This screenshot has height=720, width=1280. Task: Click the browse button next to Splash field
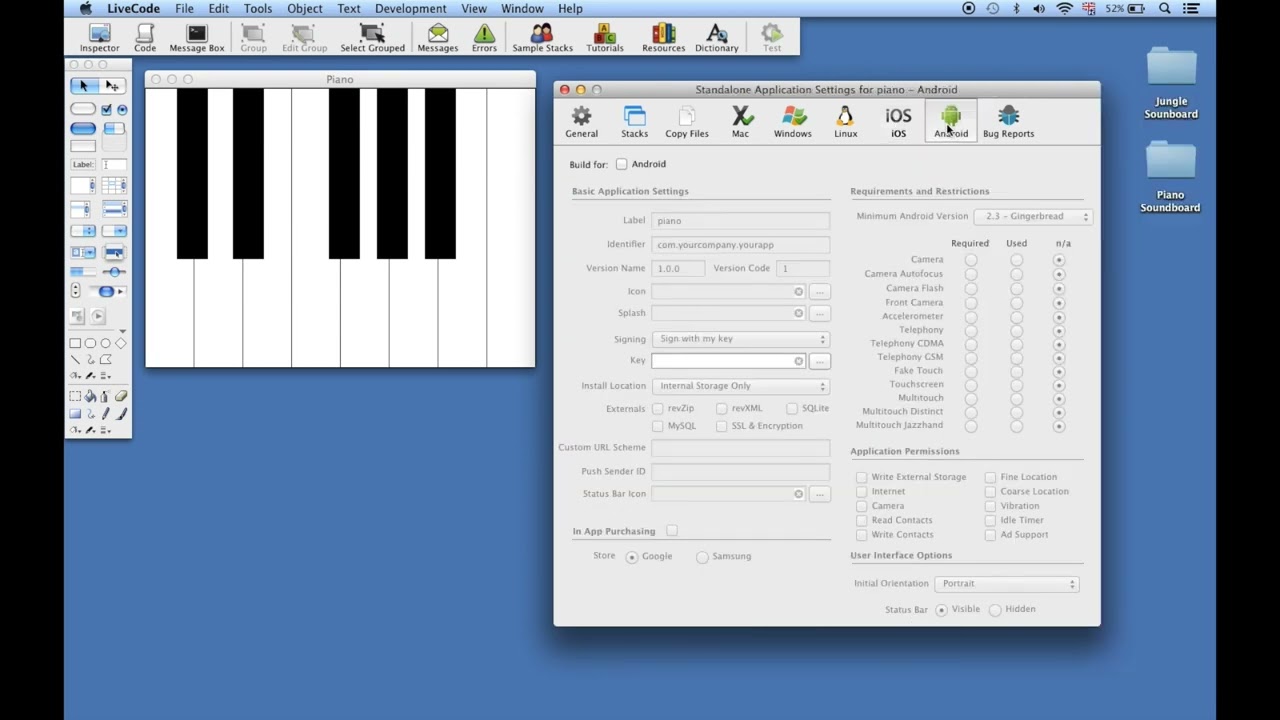click(x=819, y=314)
